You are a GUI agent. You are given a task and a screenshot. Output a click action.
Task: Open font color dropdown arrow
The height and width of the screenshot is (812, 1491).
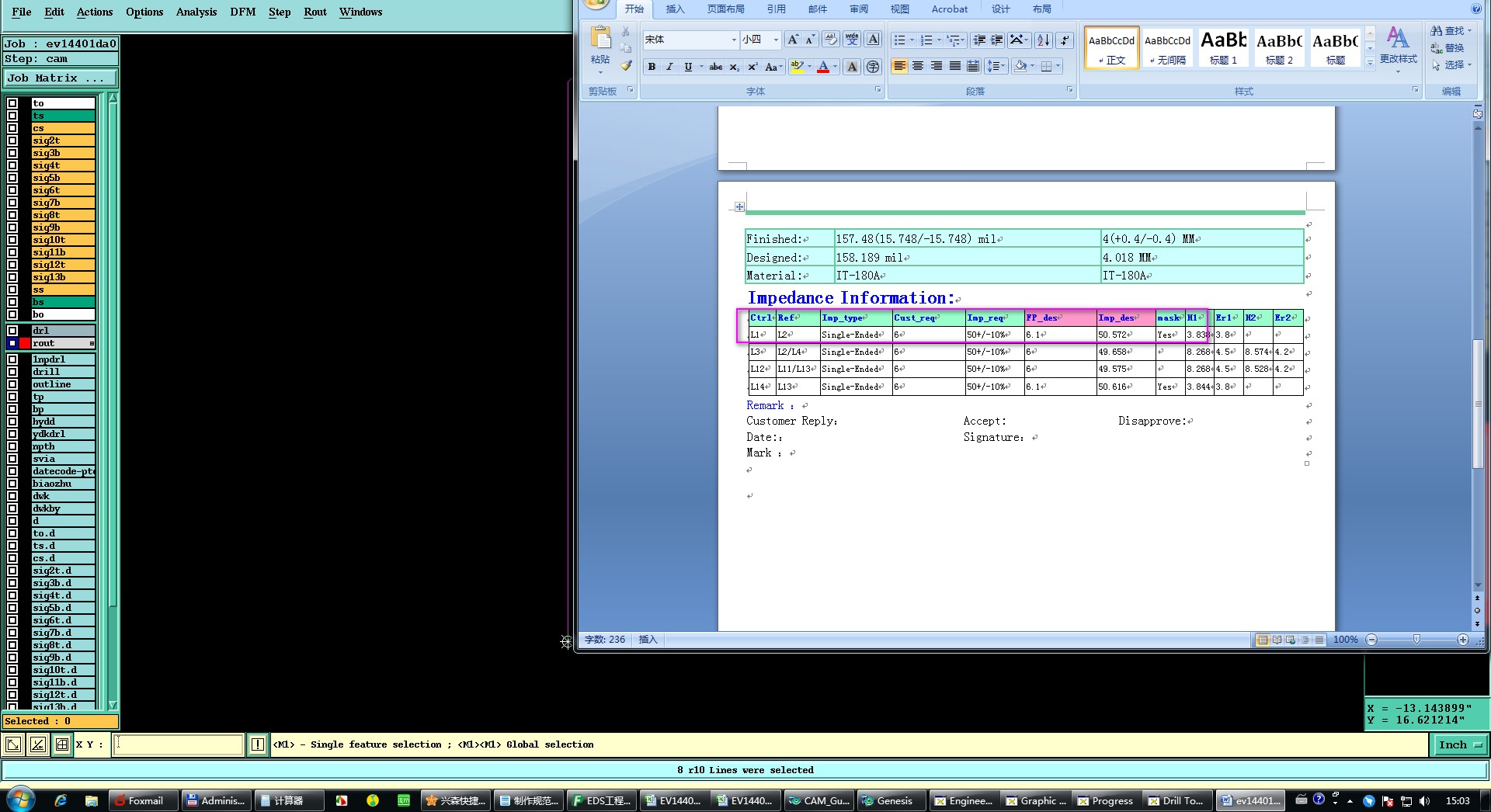835,67
